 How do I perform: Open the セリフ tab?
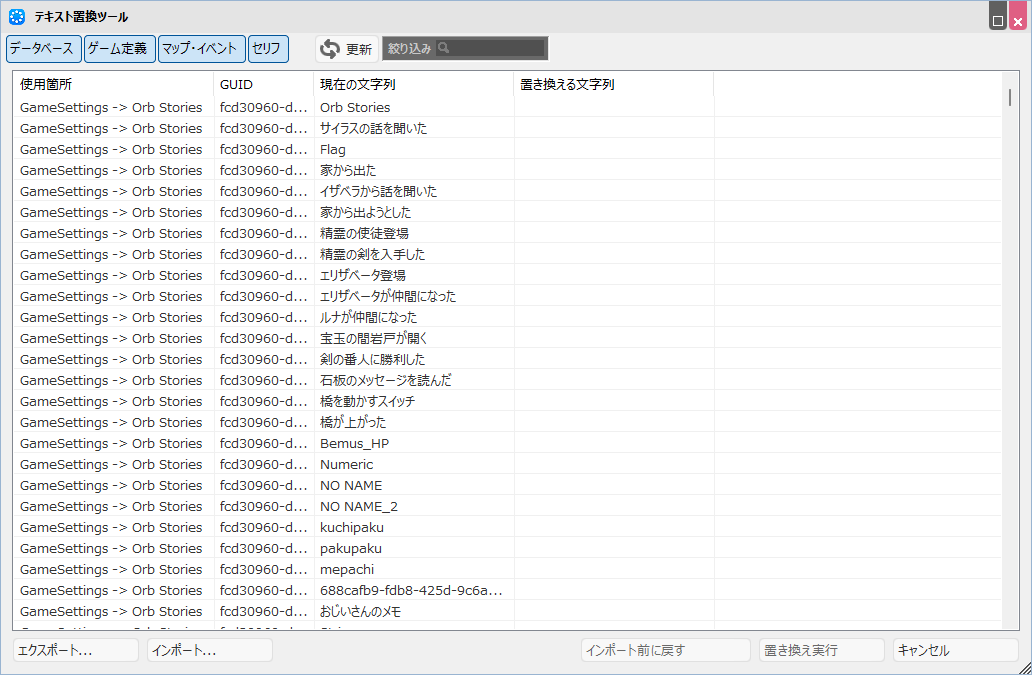(267, 48)
